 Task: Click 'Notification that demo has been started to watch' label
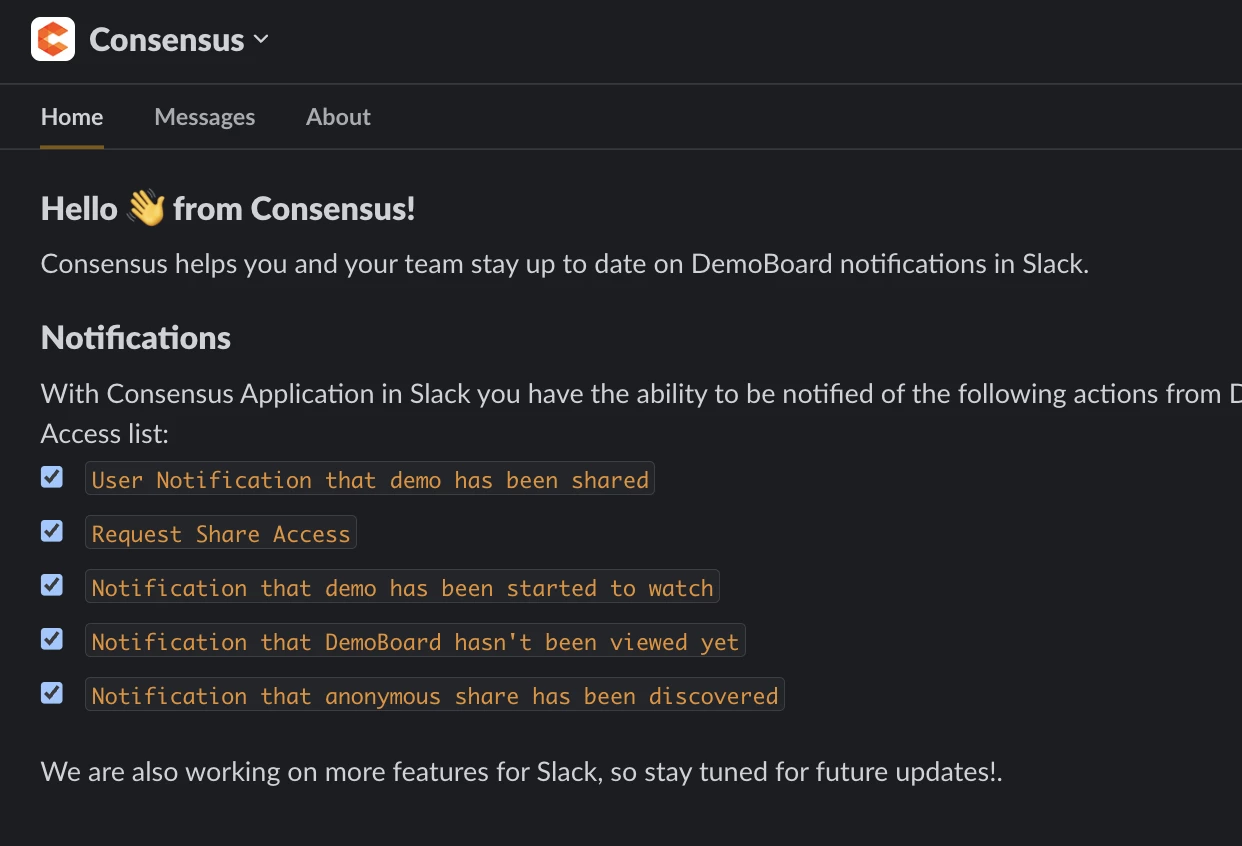point(402,588)
